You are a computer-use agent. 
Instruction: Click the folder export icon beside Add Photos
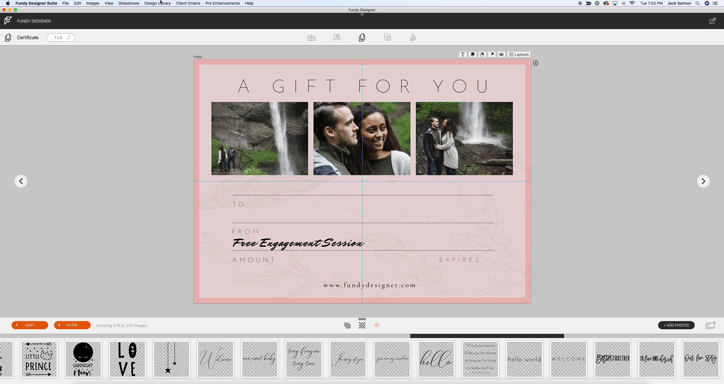[x=711, y=325]
